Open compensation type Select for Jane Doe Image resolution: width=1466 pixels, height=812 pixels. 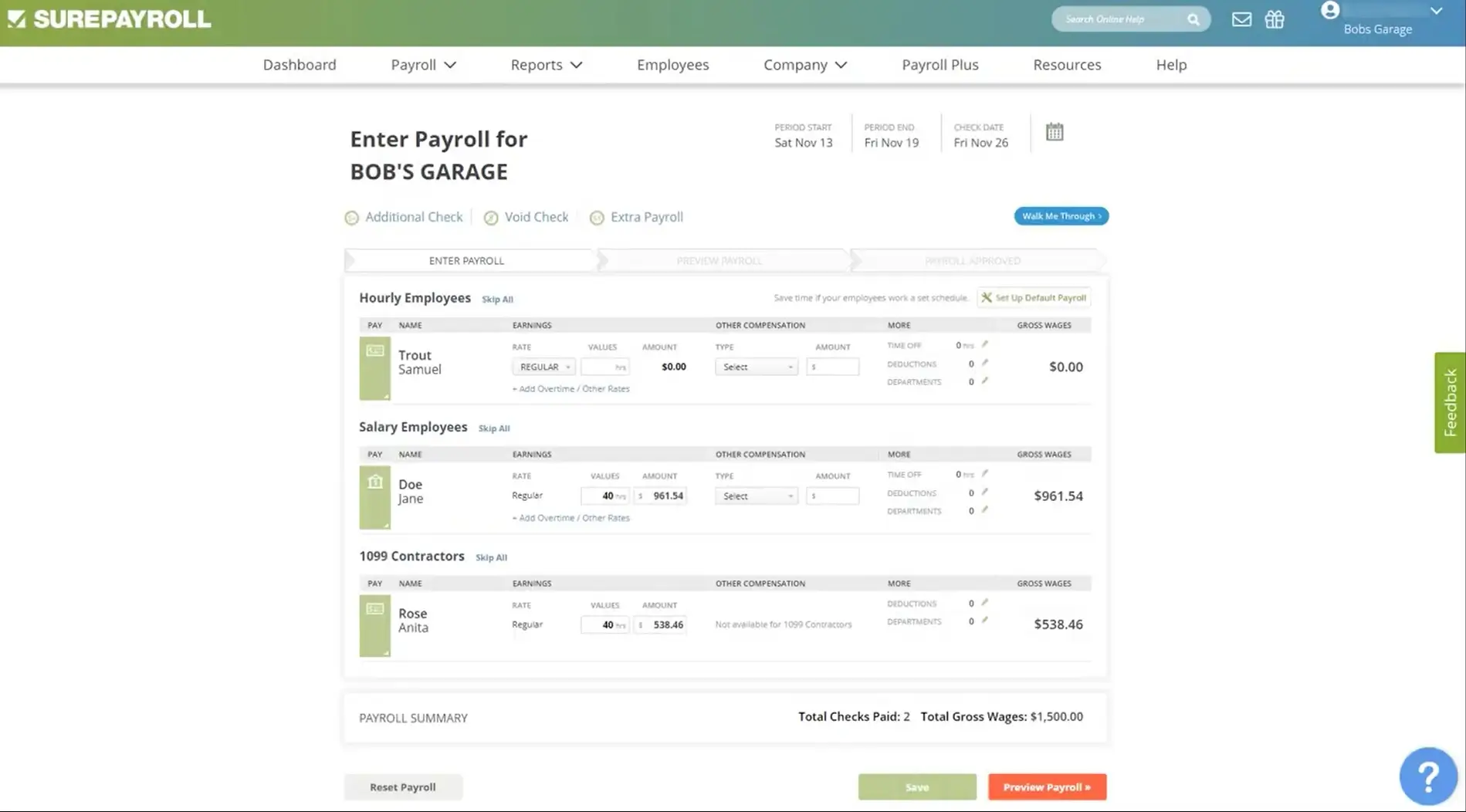756,496
